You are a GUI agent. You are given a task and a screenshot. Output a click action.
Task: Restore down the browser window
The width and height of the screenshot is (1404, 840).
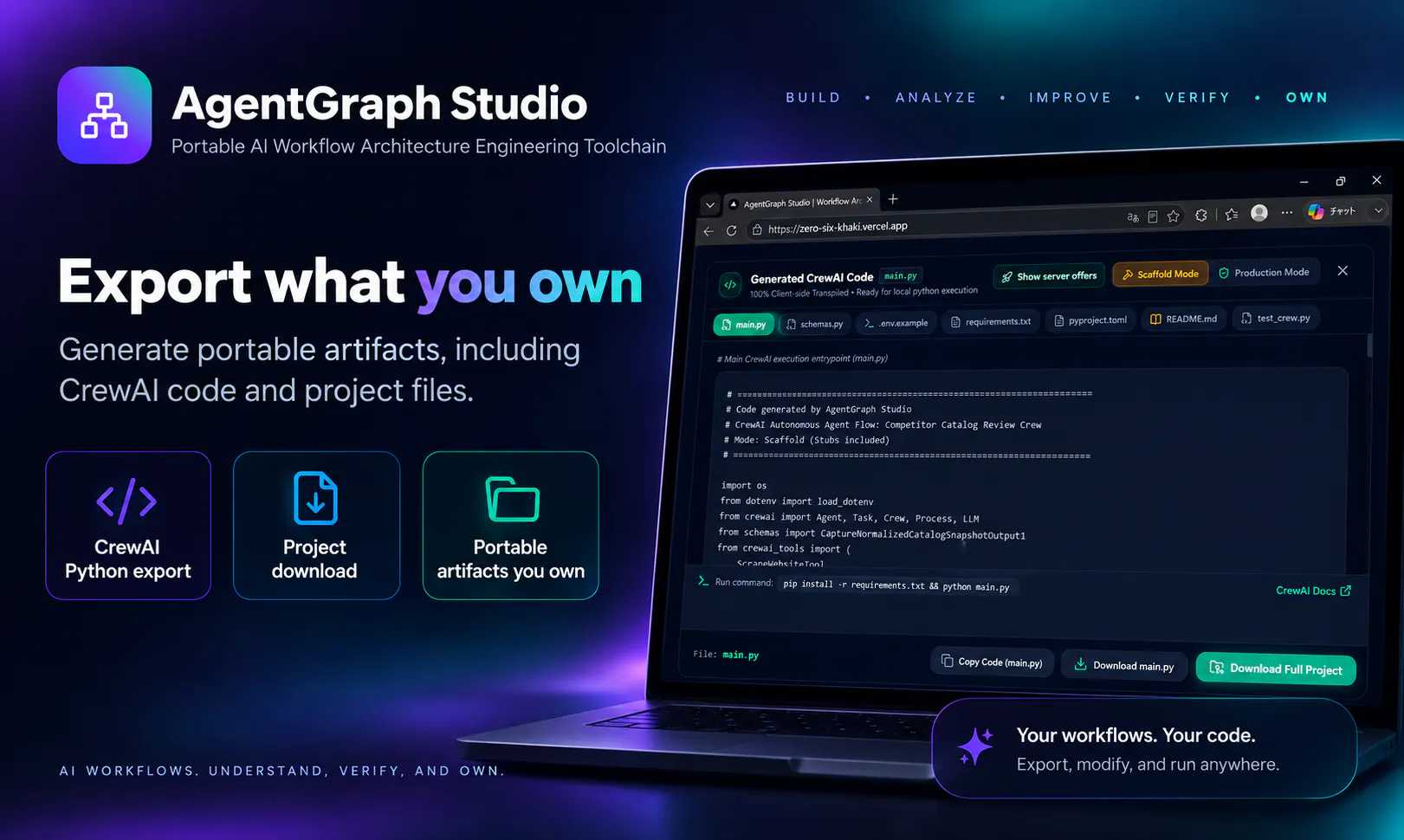[x=1340, y=181]
